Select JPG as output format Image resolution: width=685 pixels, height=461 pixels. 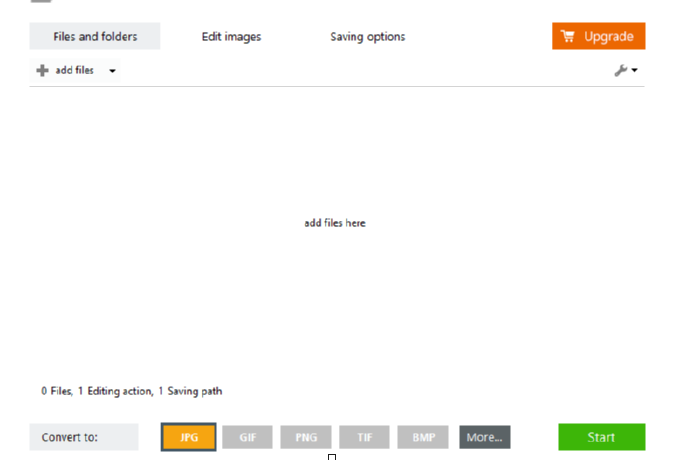click(189, 437)
